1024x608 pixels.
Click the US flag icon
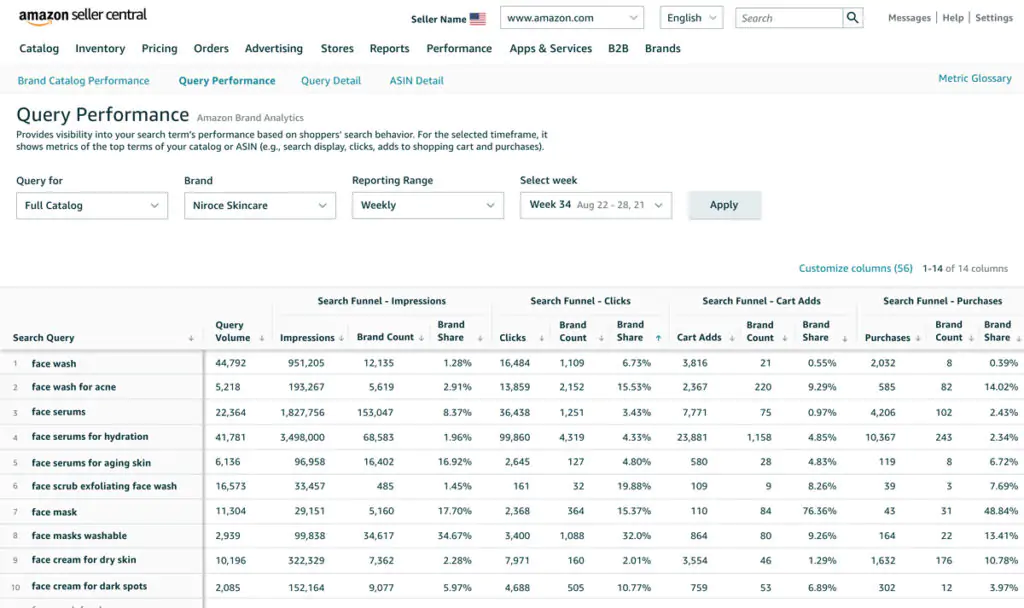(x=478, y=19)
